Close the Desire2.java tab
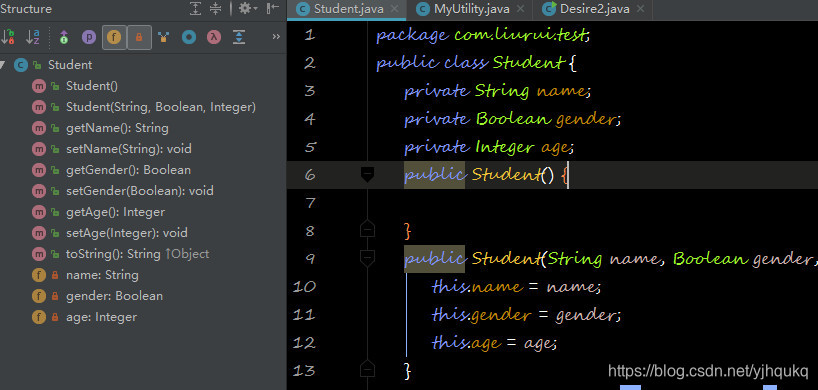 coord(641,9)
